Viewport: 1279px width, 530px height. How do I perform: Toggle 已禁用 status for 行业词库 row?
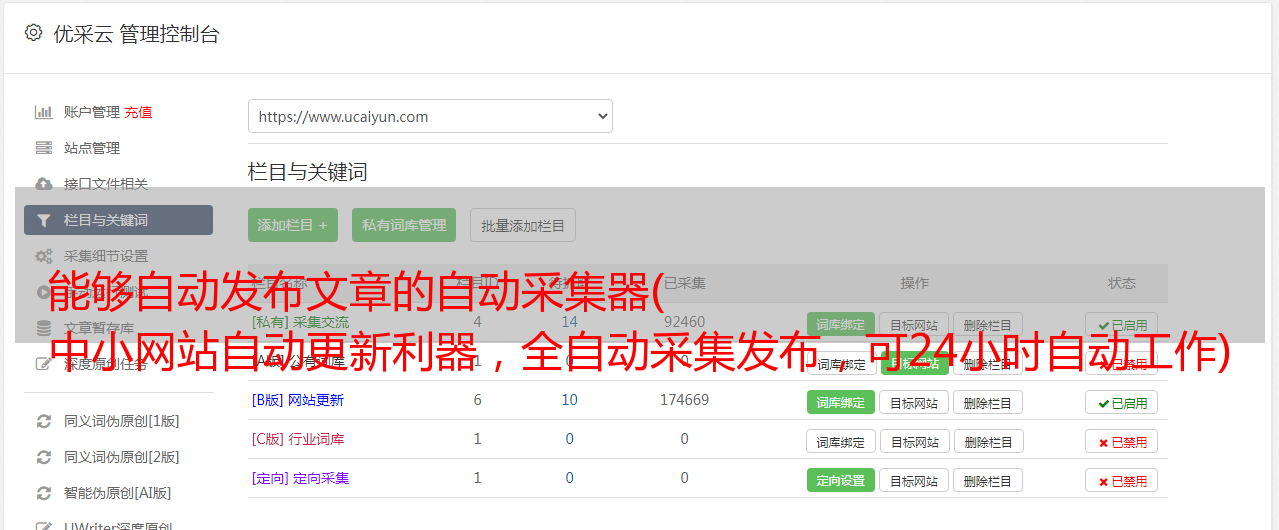(x=1122, y=442)
